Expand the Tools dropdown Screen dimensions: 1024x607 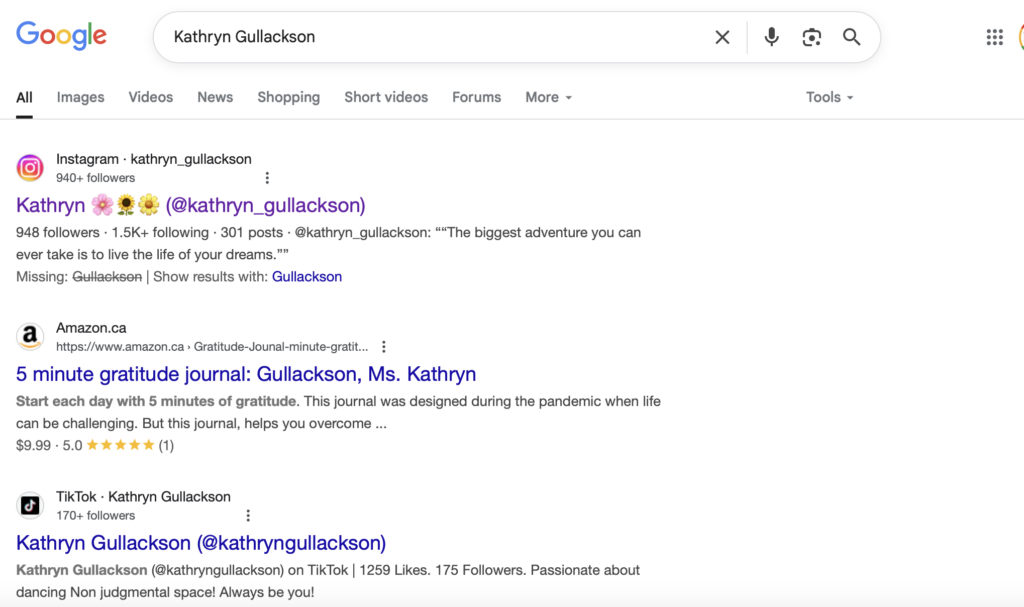(829, 97)
